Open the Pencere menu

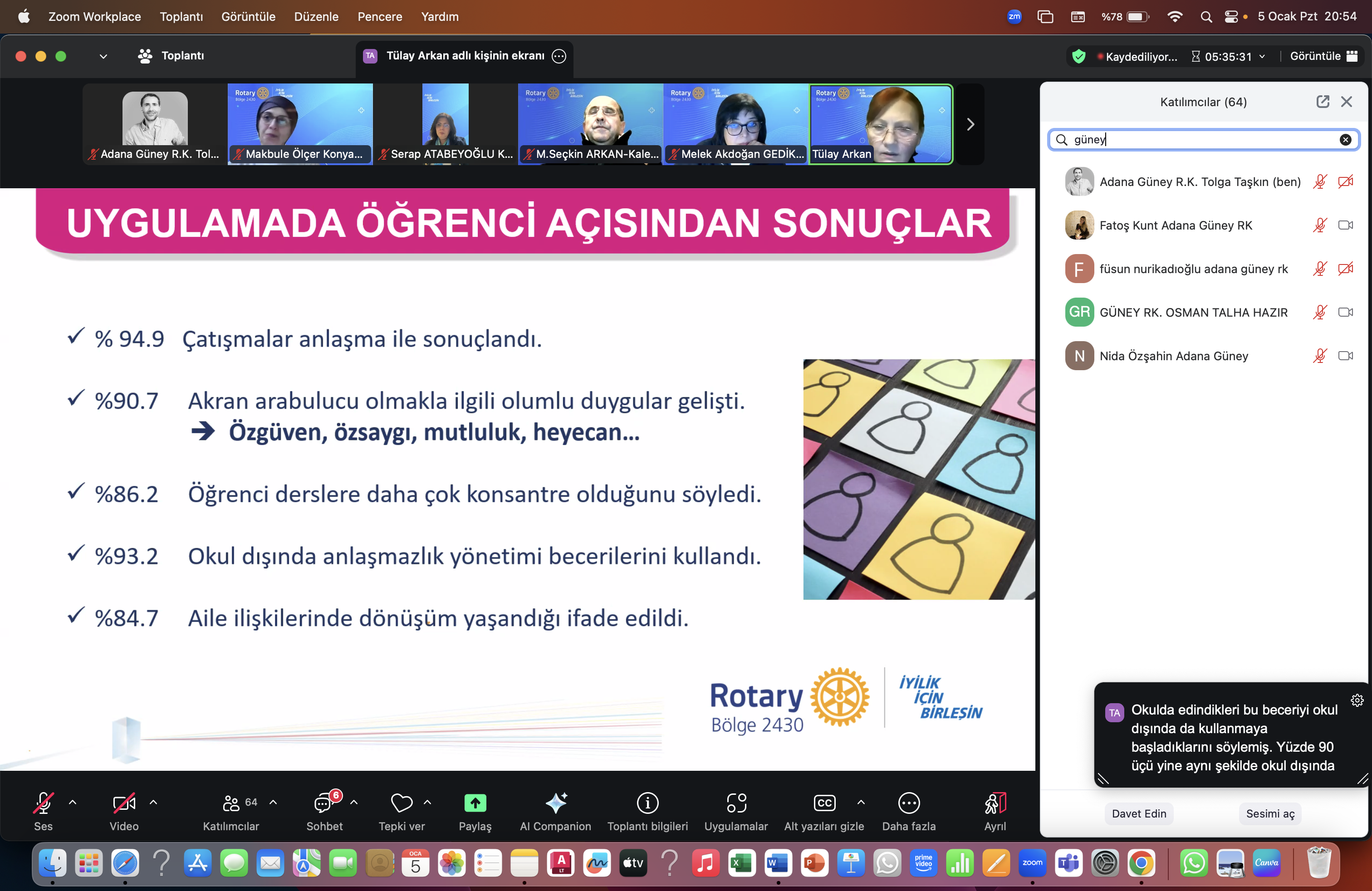[379, 17]
